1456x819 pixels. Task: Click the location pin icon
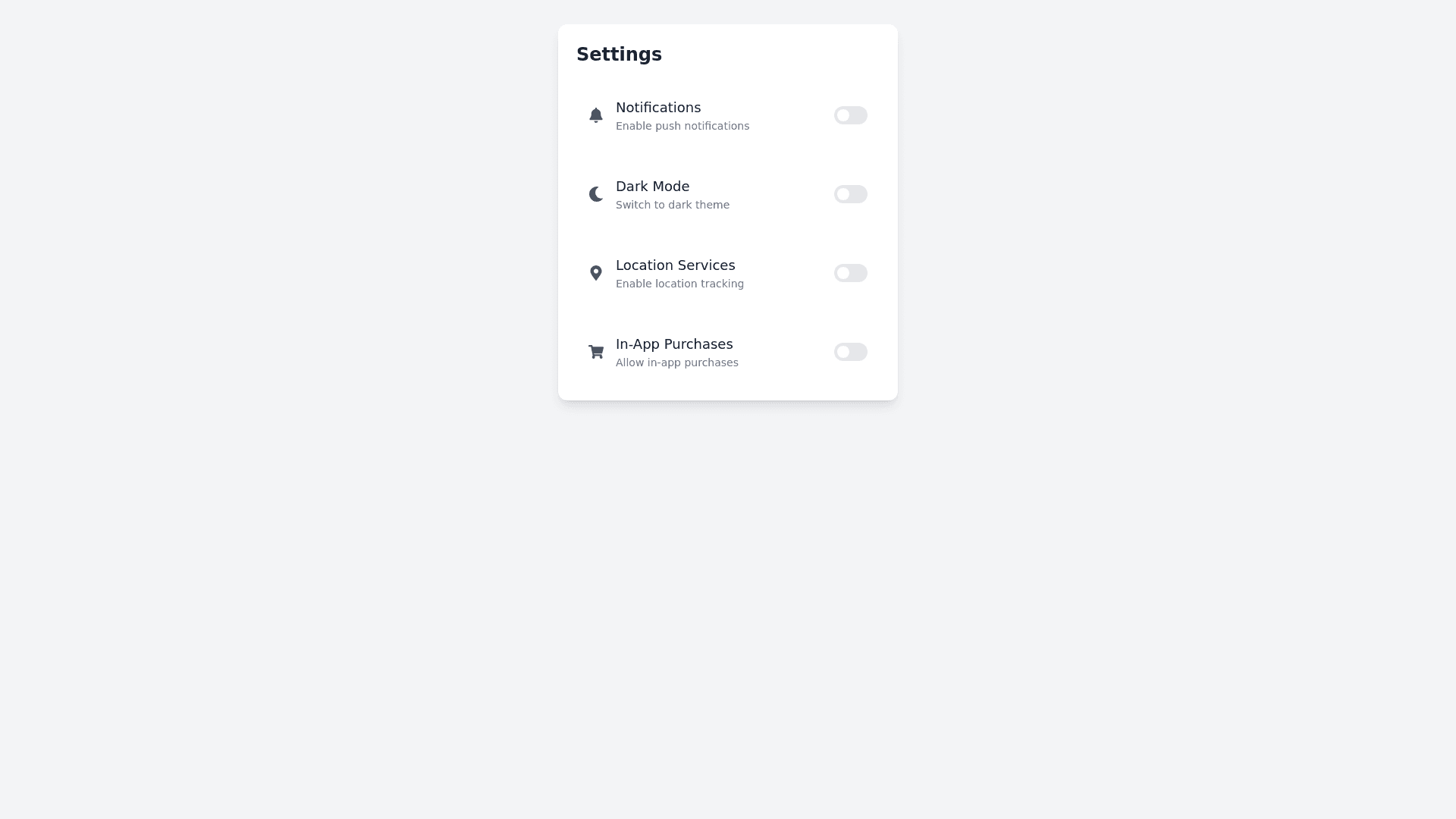click(596, 273)
